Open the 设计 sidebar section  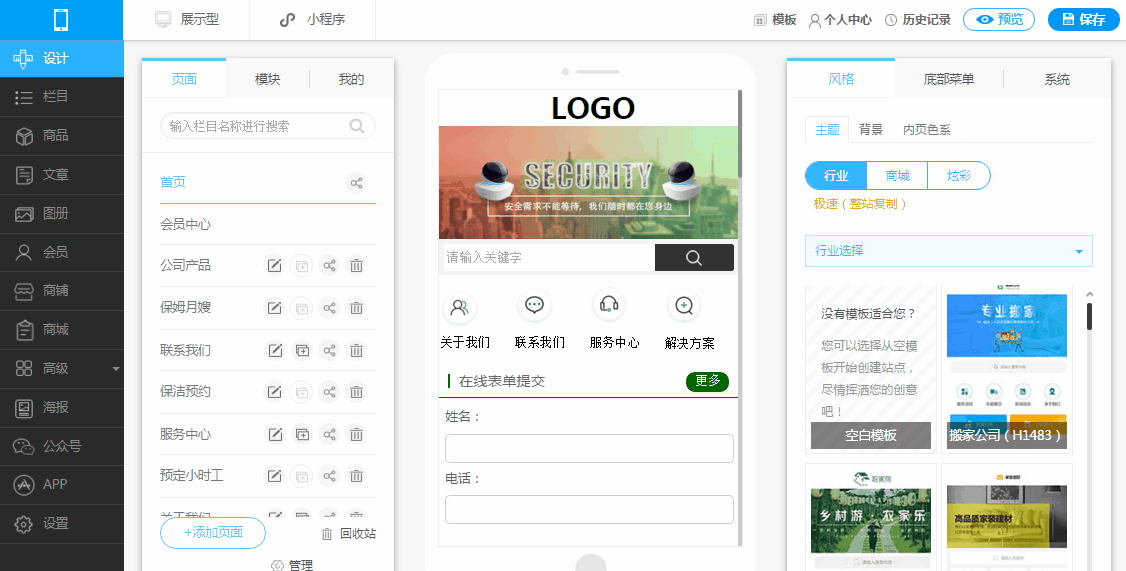point(62,58)
